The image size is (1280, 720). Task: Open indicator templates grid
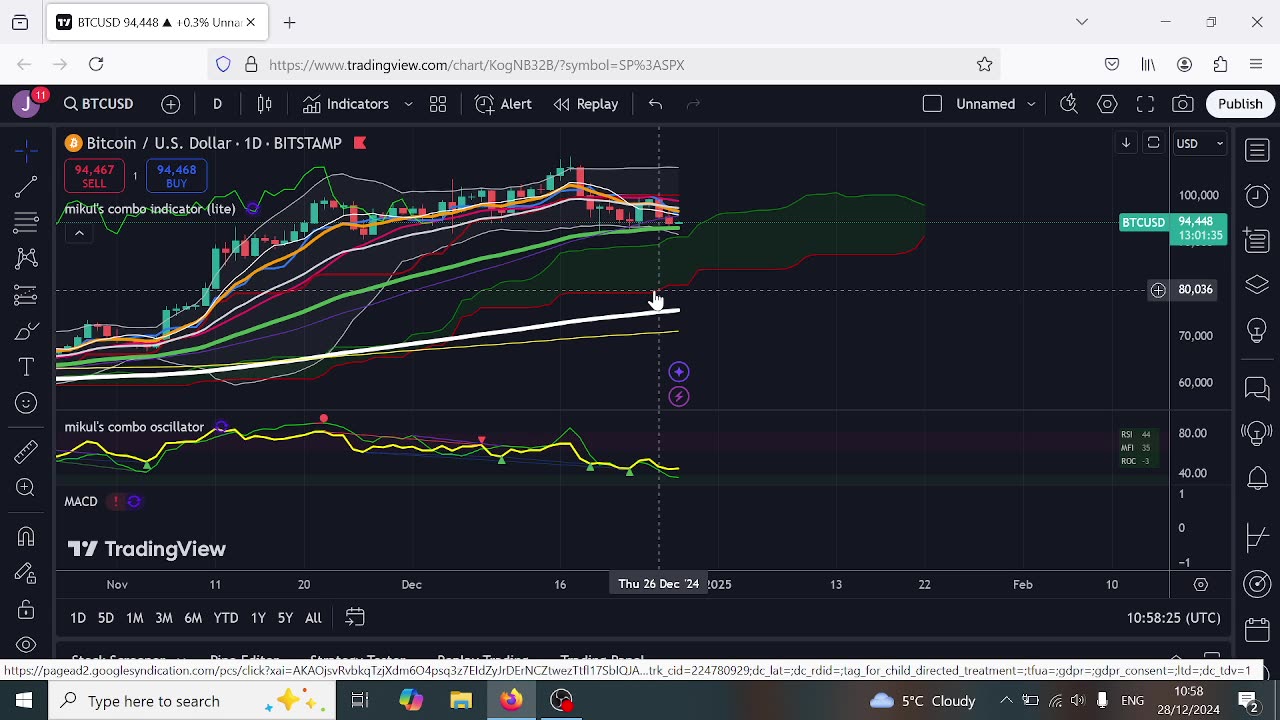[x=438, y=104]
